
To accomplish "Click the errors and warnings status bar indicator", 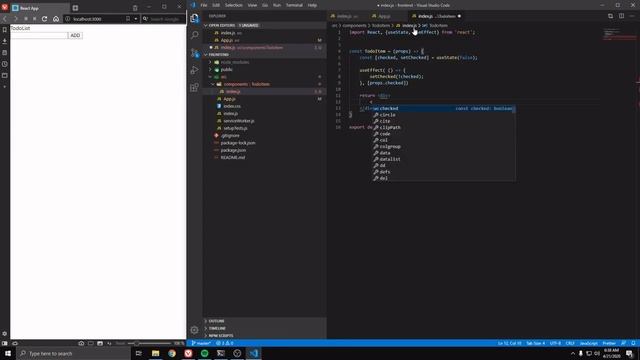I will point(225,343).
